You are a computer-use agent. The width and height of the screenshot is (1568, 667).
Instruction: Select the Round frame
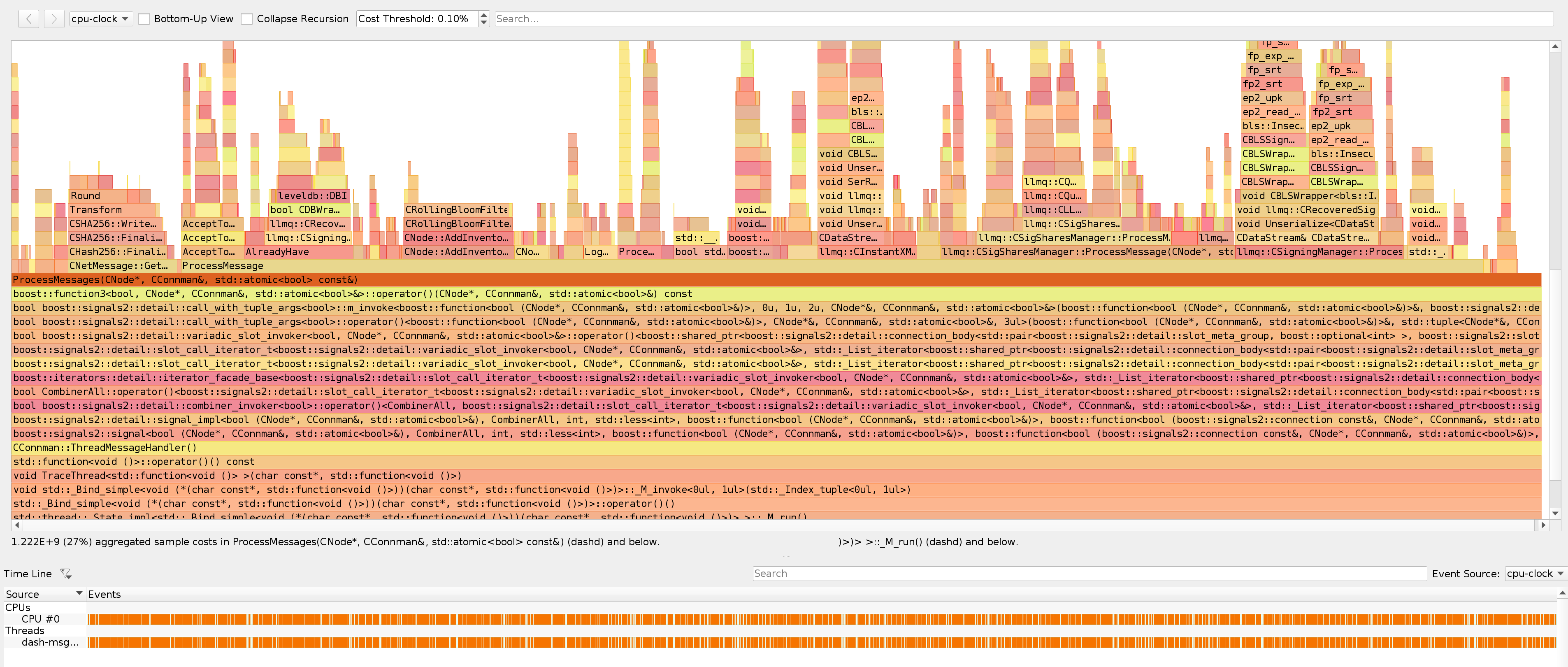[x=98, y=196]
